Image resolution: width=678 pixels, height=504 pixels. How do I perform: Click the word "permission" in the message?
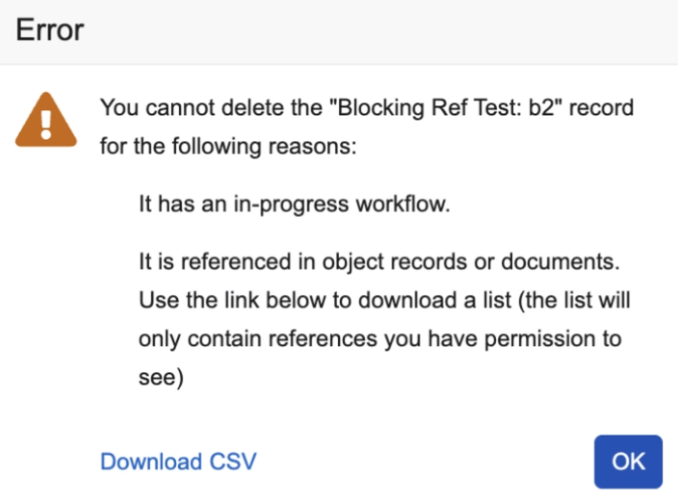pos(548,339)
